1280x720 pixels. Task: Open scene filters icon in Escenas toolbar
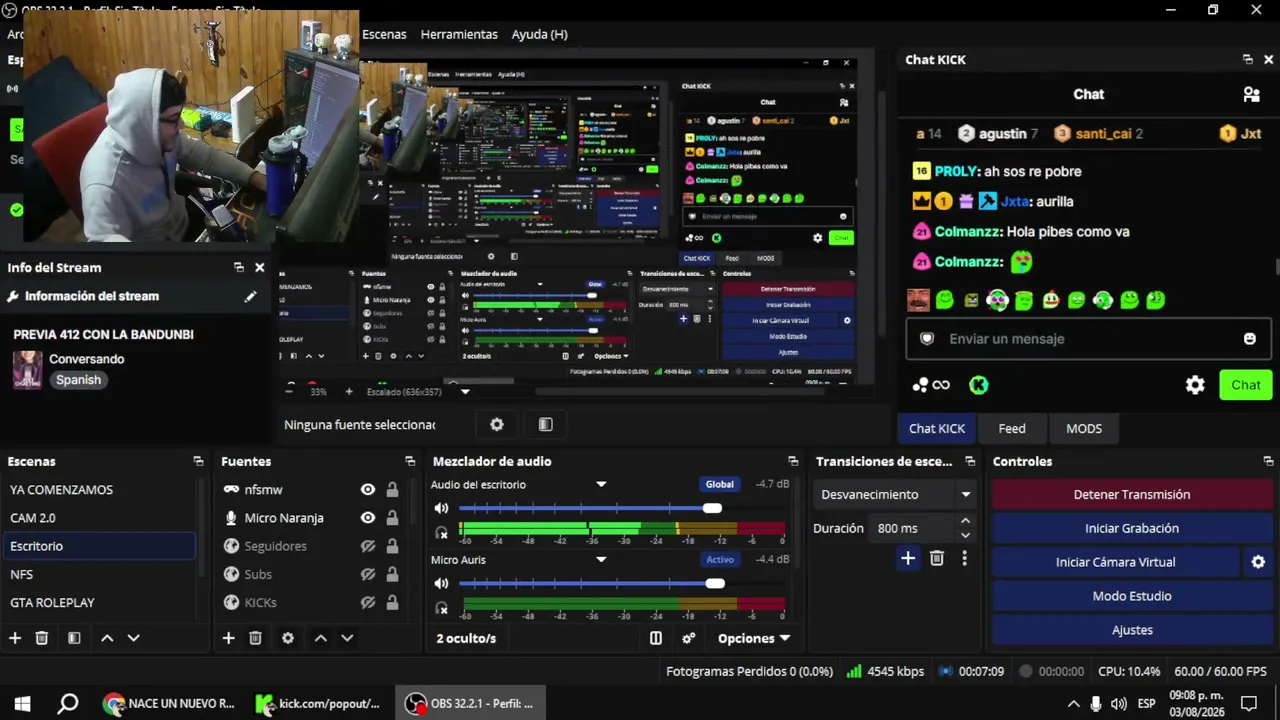click(74, 638)
